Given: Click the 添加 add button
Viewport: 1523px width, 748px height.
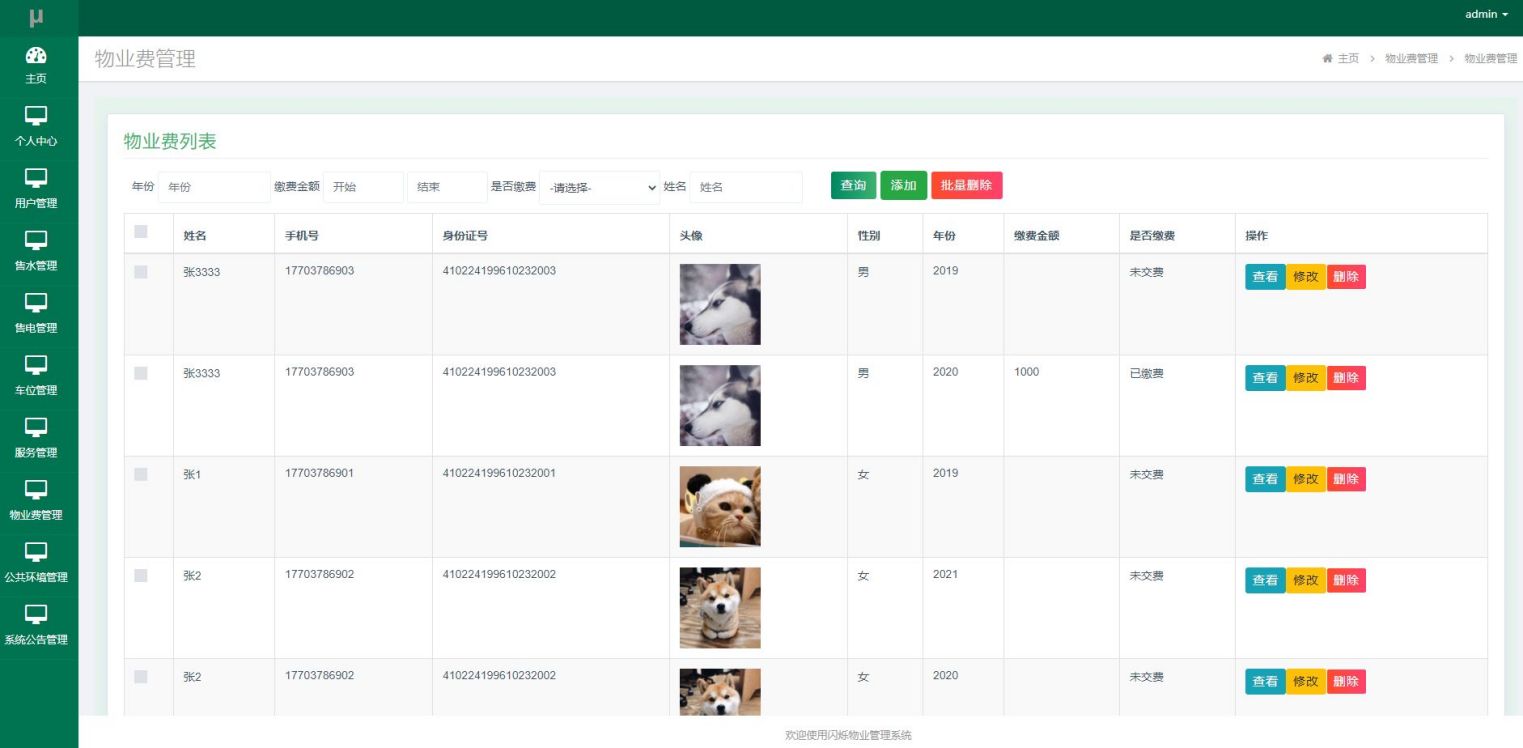Looking at the screenshot, I should [x=903, y=186].
